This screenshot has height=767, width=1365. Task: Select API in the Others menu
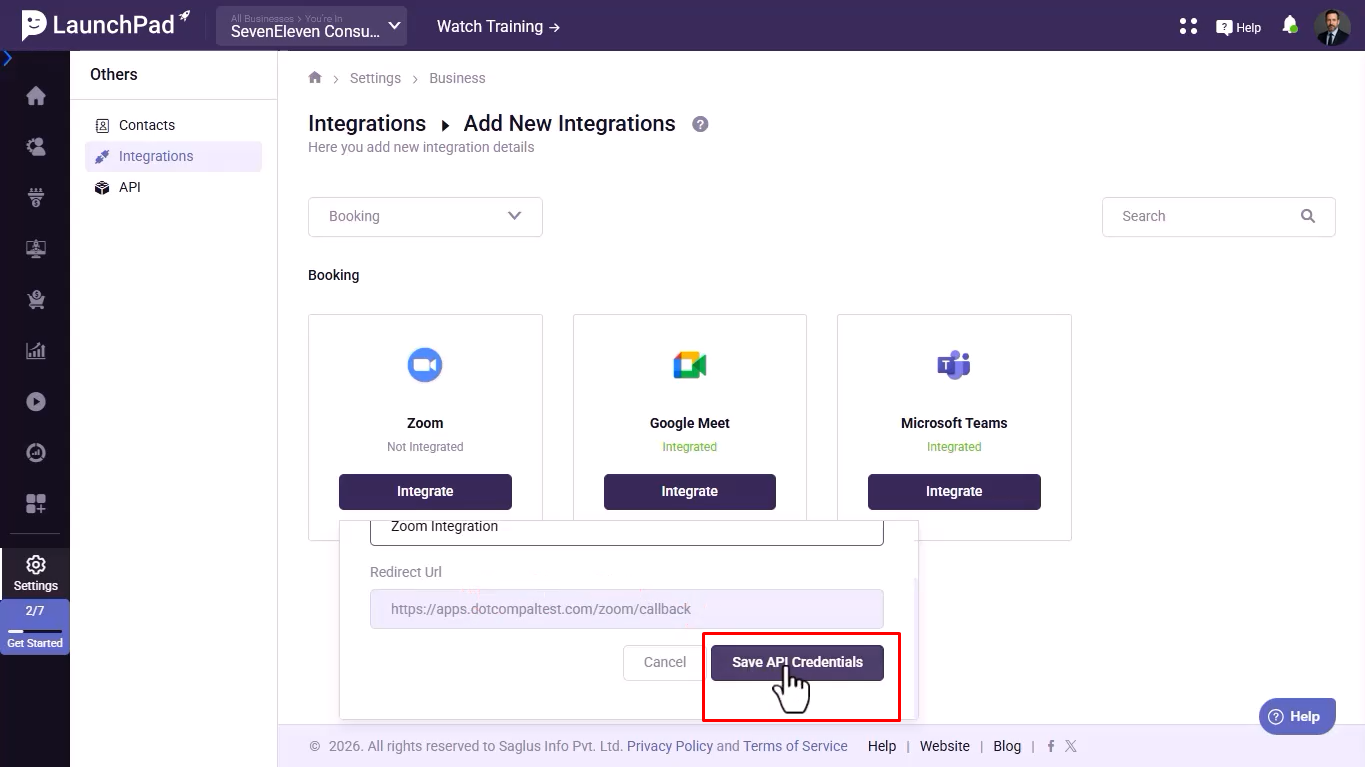click(129, 187)
